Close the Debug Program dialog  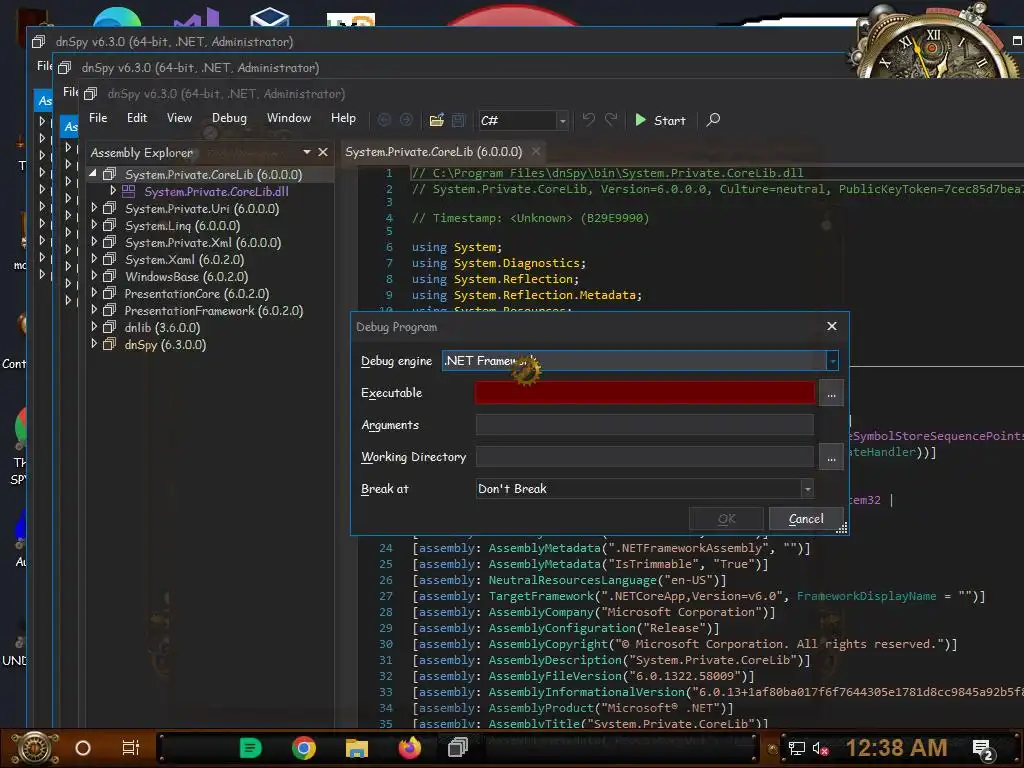click(831, 326)
